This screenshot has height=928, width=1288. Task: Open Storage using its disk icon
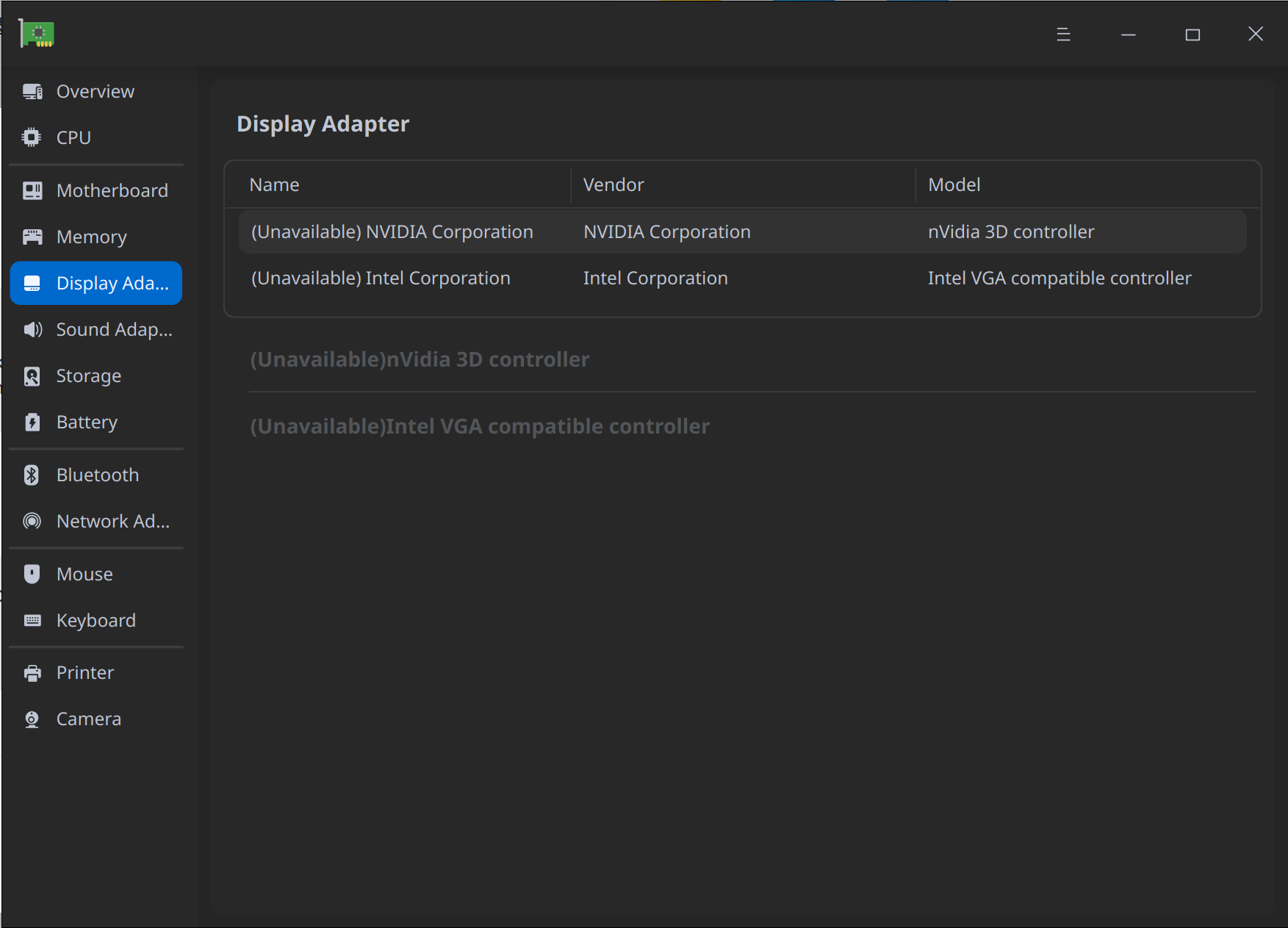[32, 376]
